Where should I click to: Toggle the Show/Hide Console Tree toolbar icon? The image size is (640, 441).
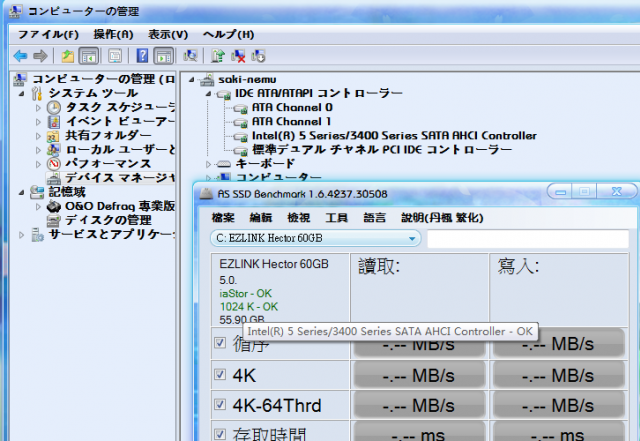(89, 56)
